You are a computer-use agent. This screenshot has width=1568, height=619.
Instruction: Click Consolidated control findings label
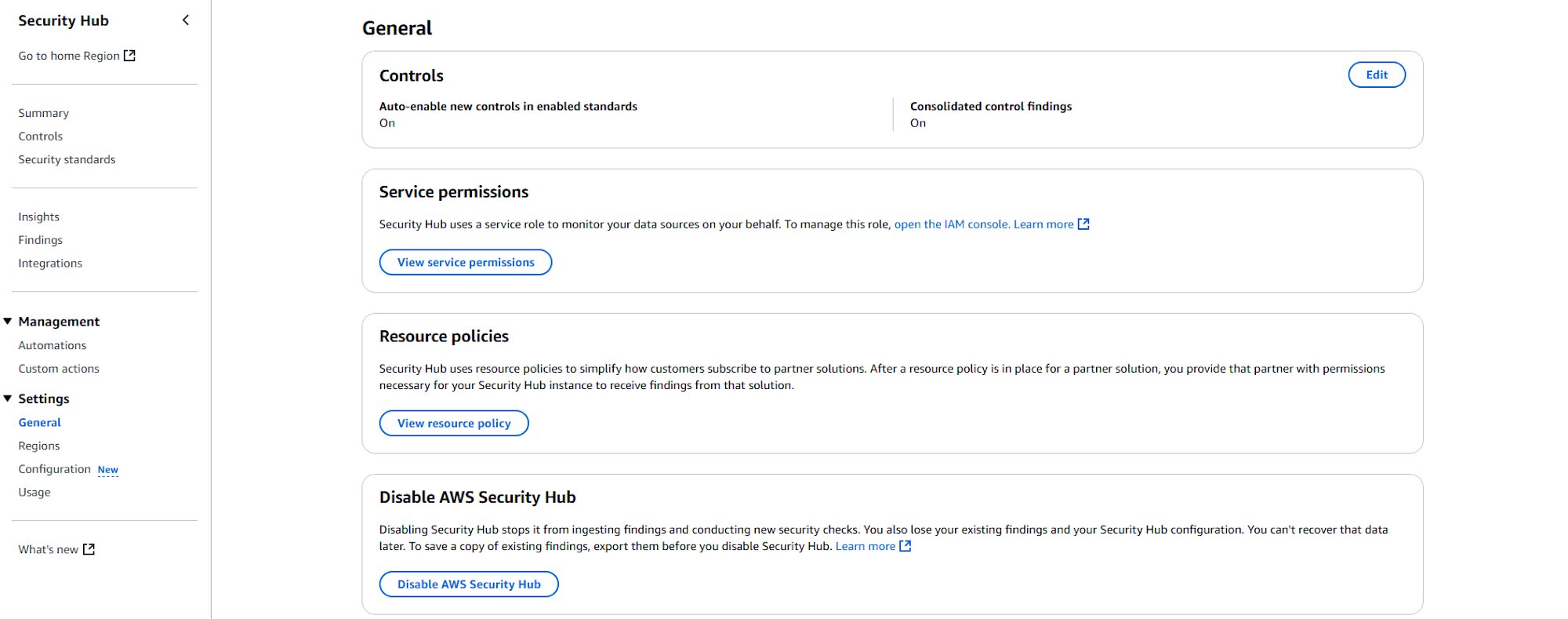click(x=991, y=106)
